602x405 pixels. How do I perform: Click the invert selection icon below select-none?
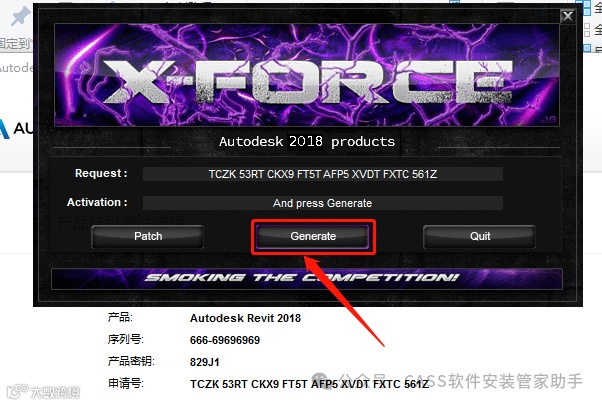(x=587, y=48)
